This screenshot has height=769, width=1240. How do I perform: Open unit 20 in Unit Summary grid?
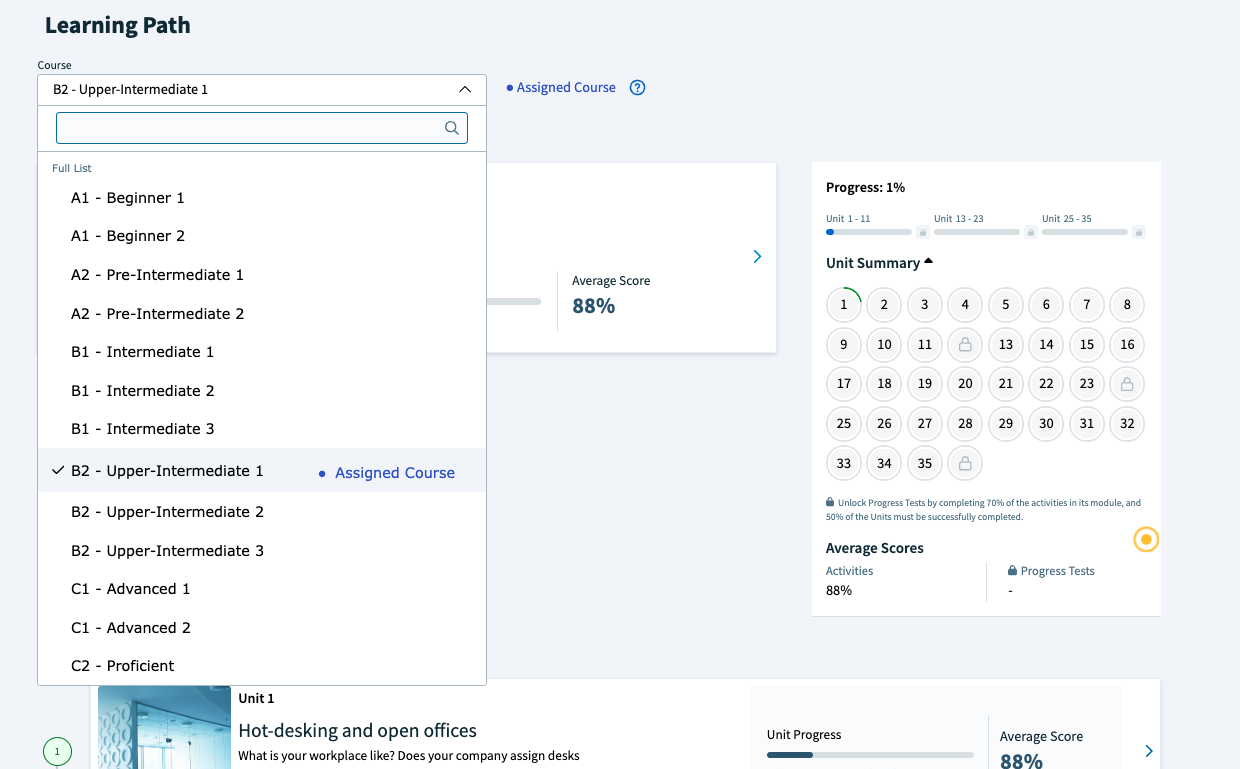click(965, 383)
